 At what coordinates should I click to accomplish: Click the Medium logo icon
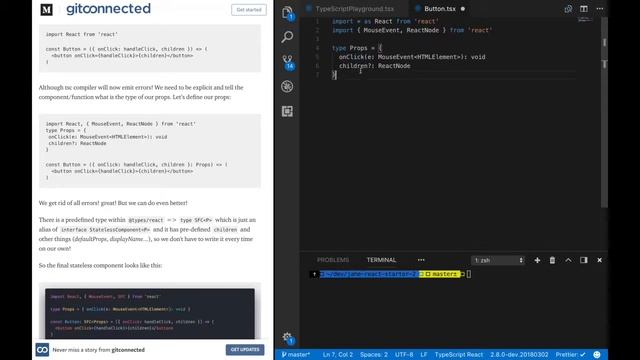[47, 9]
